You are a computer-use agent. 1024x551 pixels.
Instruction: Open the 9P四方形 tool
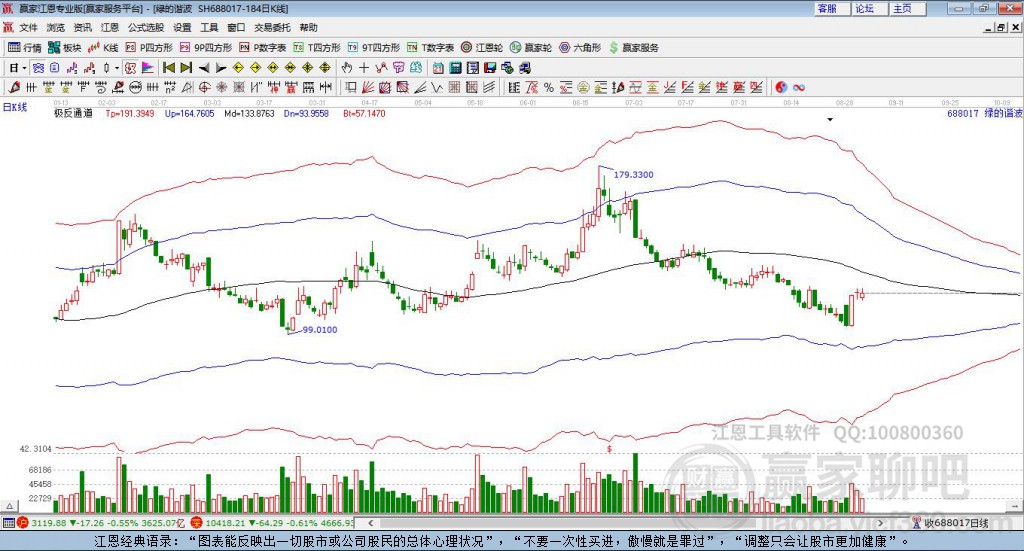(206, 48)
